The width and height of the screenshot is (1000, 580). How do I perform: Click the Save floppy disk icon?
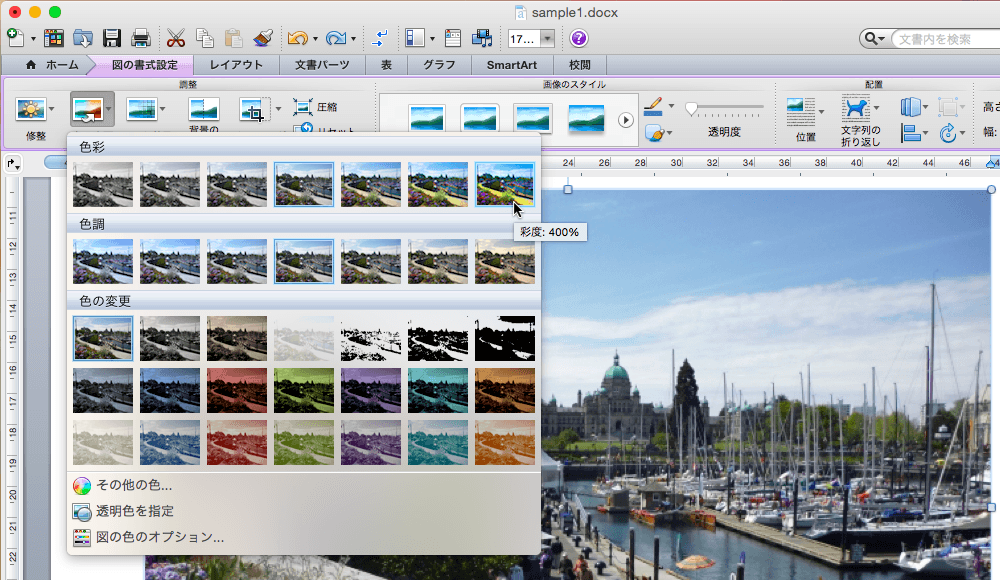(x=112, y=39)
